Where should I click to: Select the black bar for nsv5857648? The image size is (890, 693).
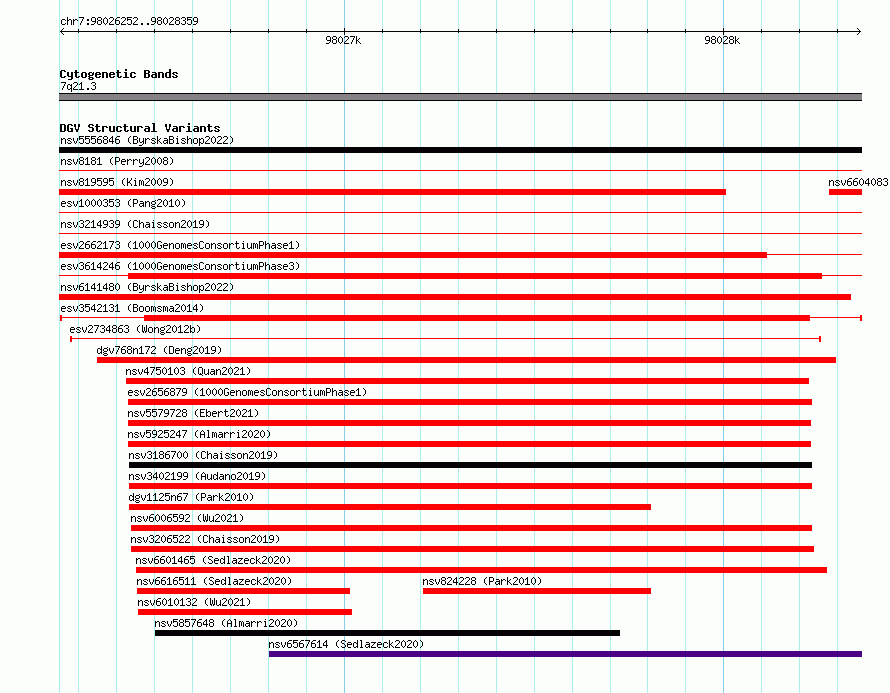[x=387, y=633]
